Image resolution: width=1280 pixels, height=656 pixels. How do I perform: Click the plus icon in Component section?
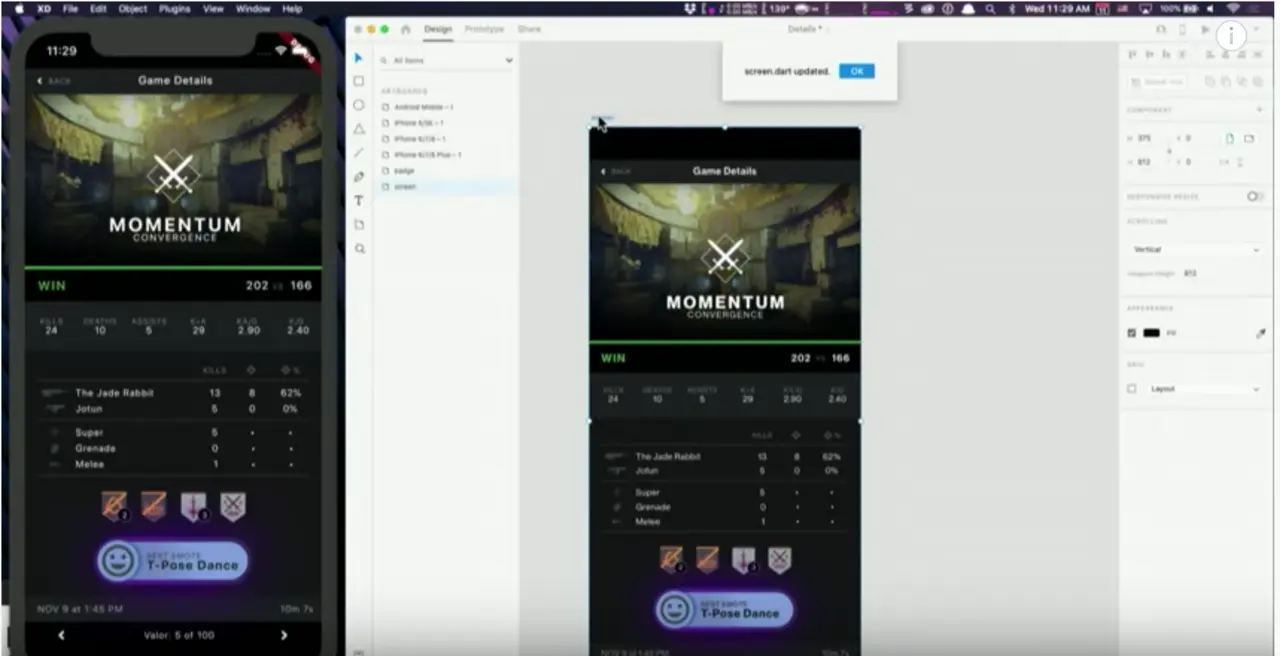(1258, 110)
